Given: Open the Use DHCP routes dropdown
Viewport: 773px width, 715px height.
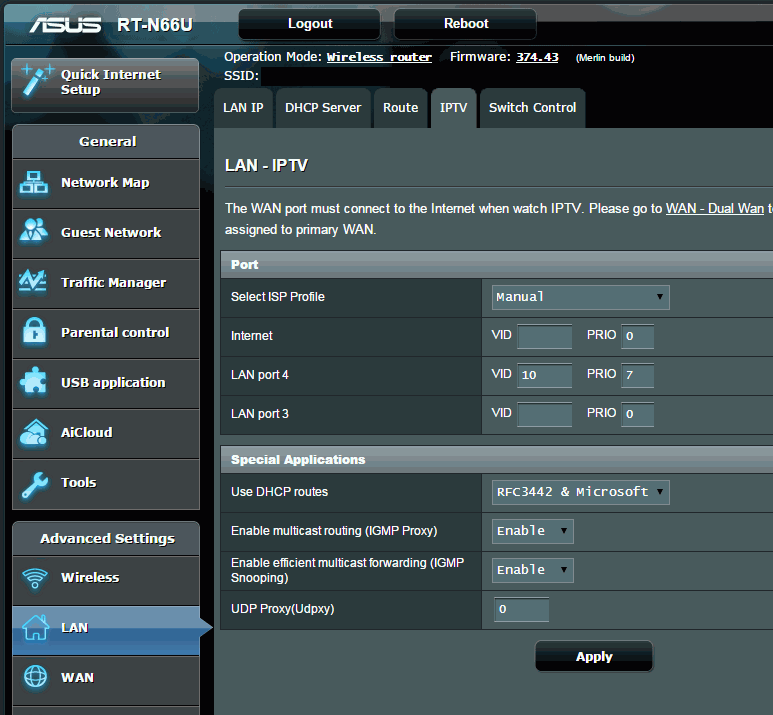Looking at the screenshot, I should pyautogui.click(x=580, y=492).
